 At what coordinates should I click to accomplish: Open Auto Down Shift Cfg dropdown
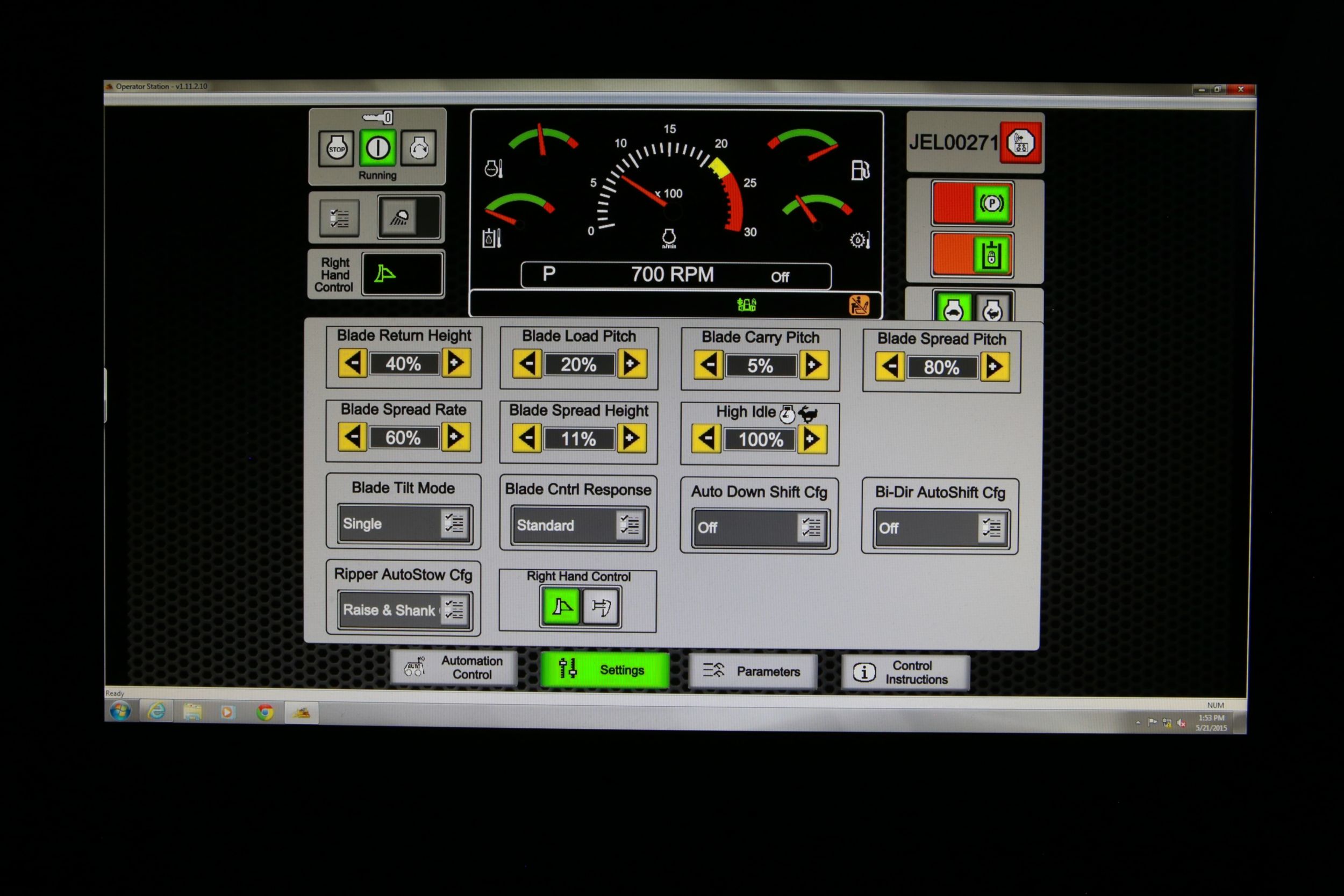click(x=811, y=527)
